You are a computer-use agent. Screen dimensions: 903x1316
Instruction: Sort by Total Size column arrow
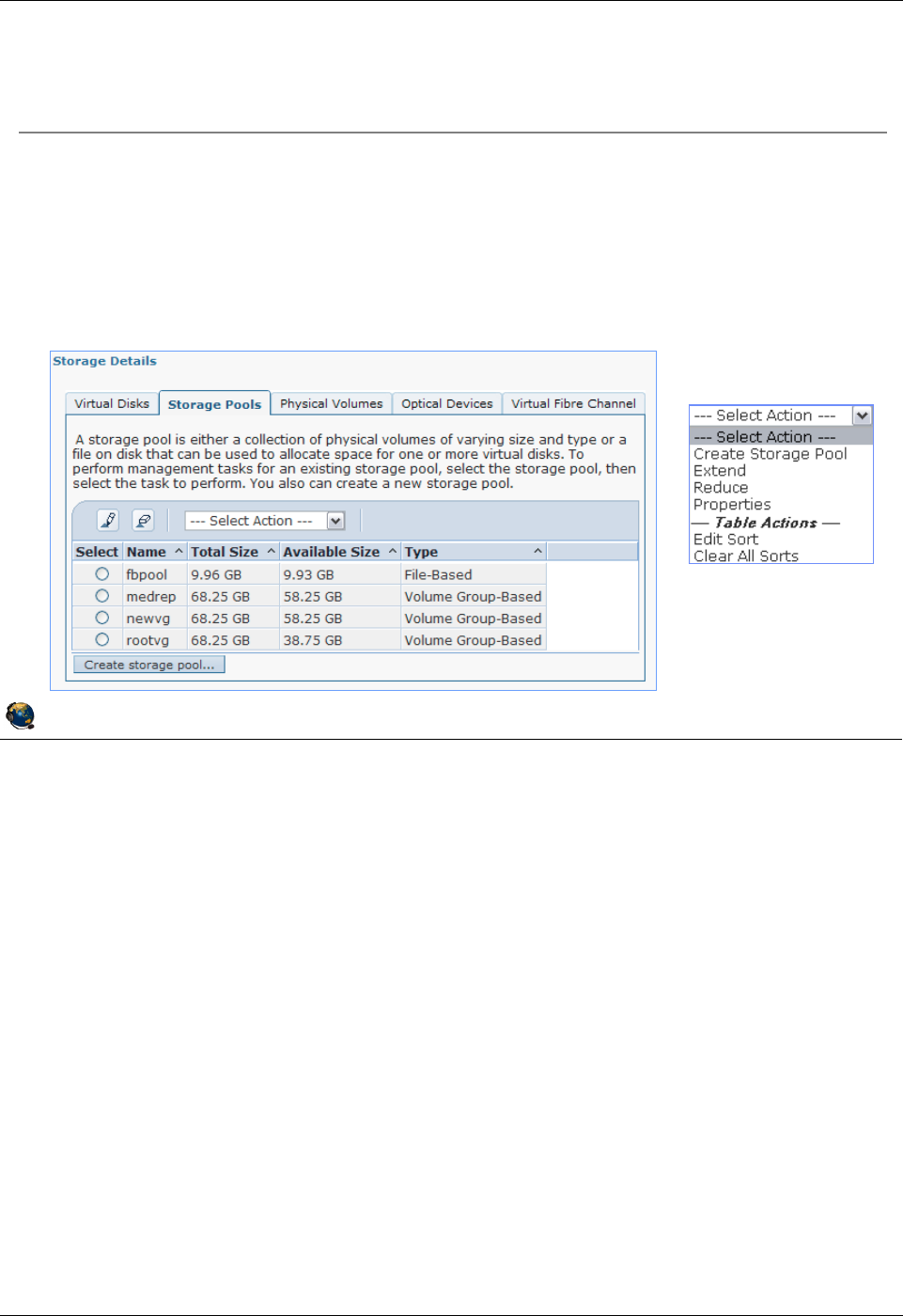tap(271, 552)
